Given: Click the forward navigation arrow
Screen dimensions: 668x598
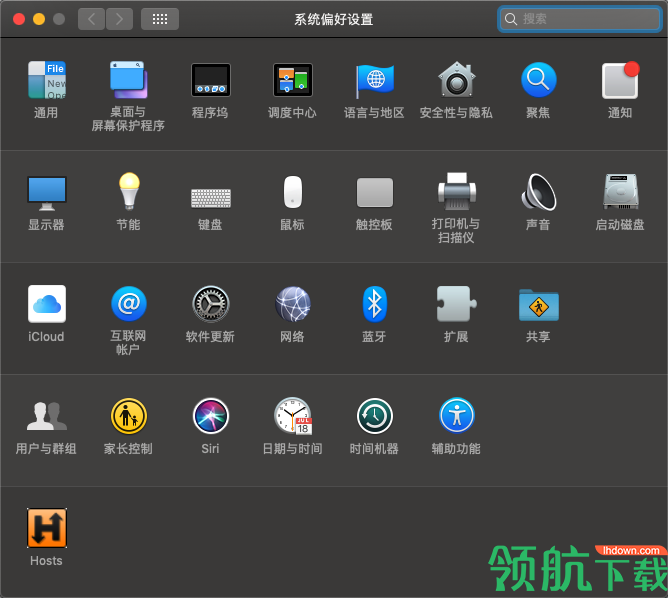Looking at the screenshot, I should (119, 19).
